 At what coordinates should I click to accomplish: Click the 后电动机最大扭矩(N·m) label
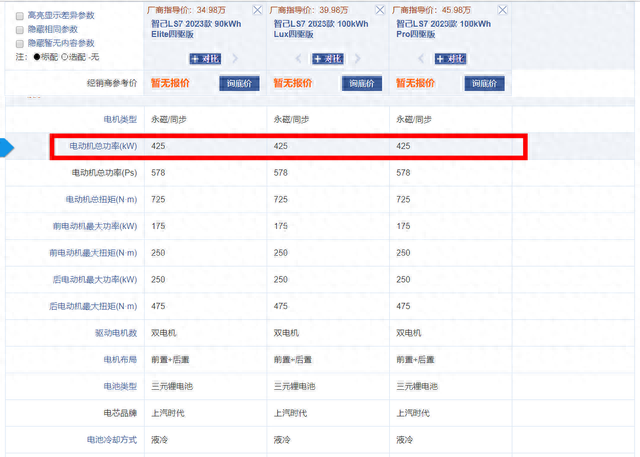point(93,306)
